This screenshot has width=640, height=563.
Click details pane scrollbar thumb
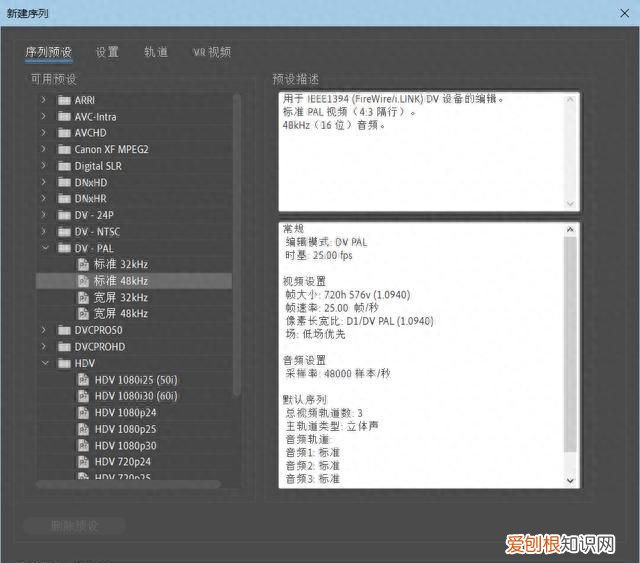[570, 344]
